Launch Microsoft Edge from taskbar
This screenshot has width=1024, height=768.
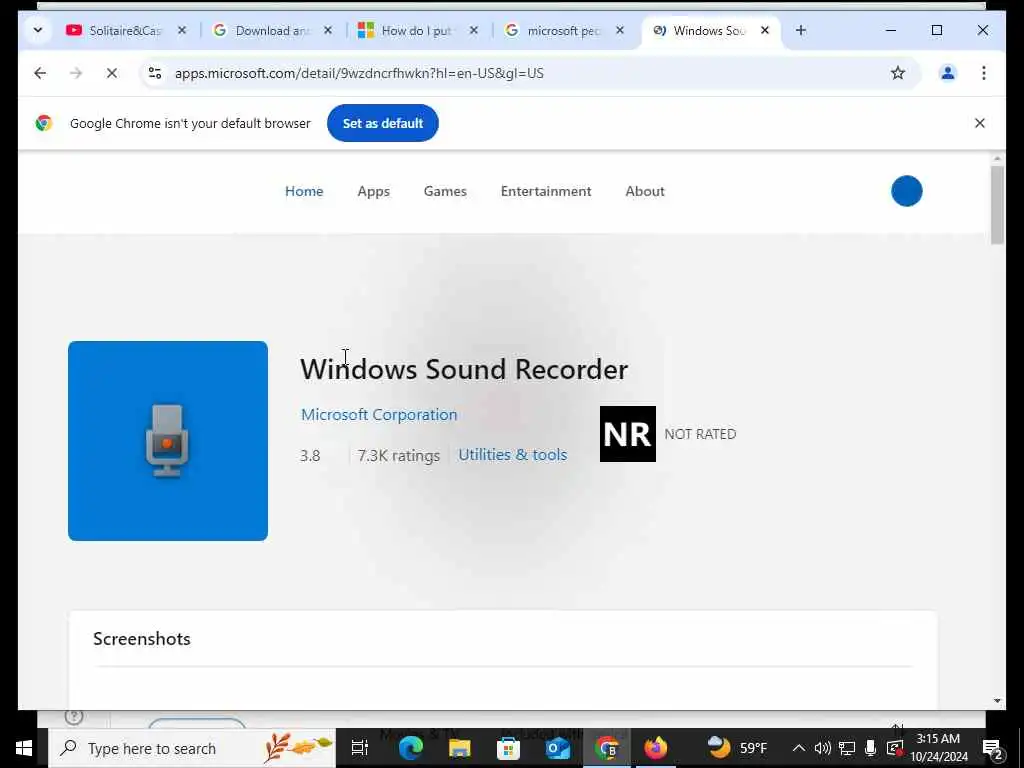(410, 748)
